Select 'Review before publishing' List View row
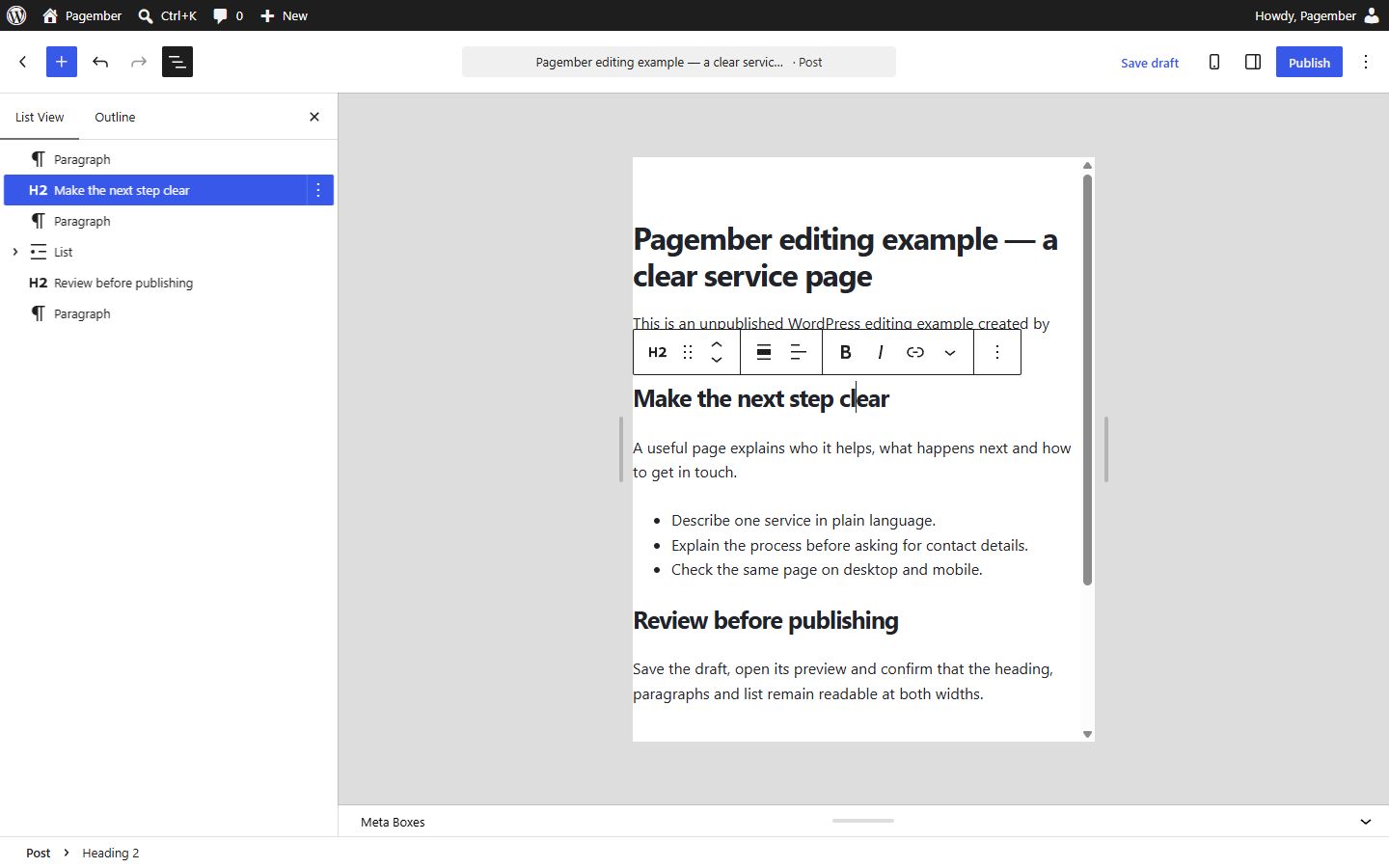This screenshot has height=868, width=1389. tap(169, 283)
